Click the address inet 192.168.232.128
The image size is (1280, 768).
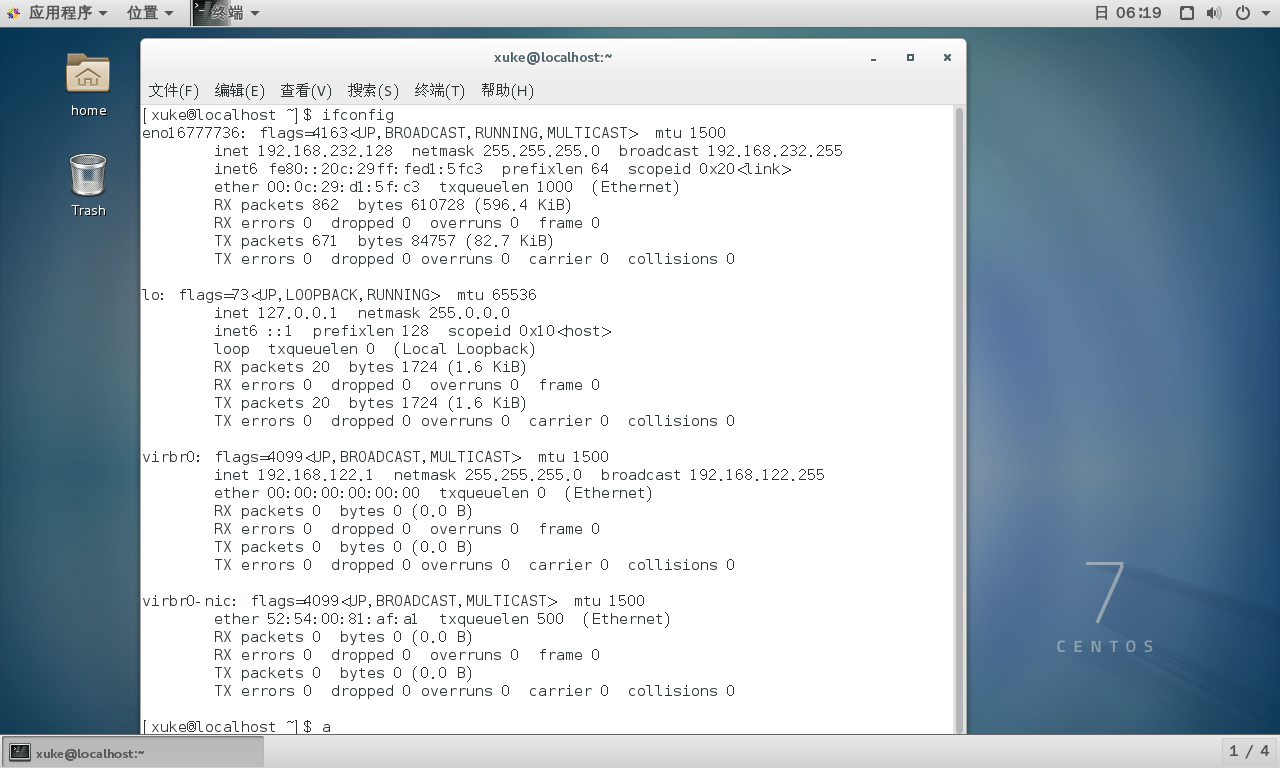click(x=304, y=151)
